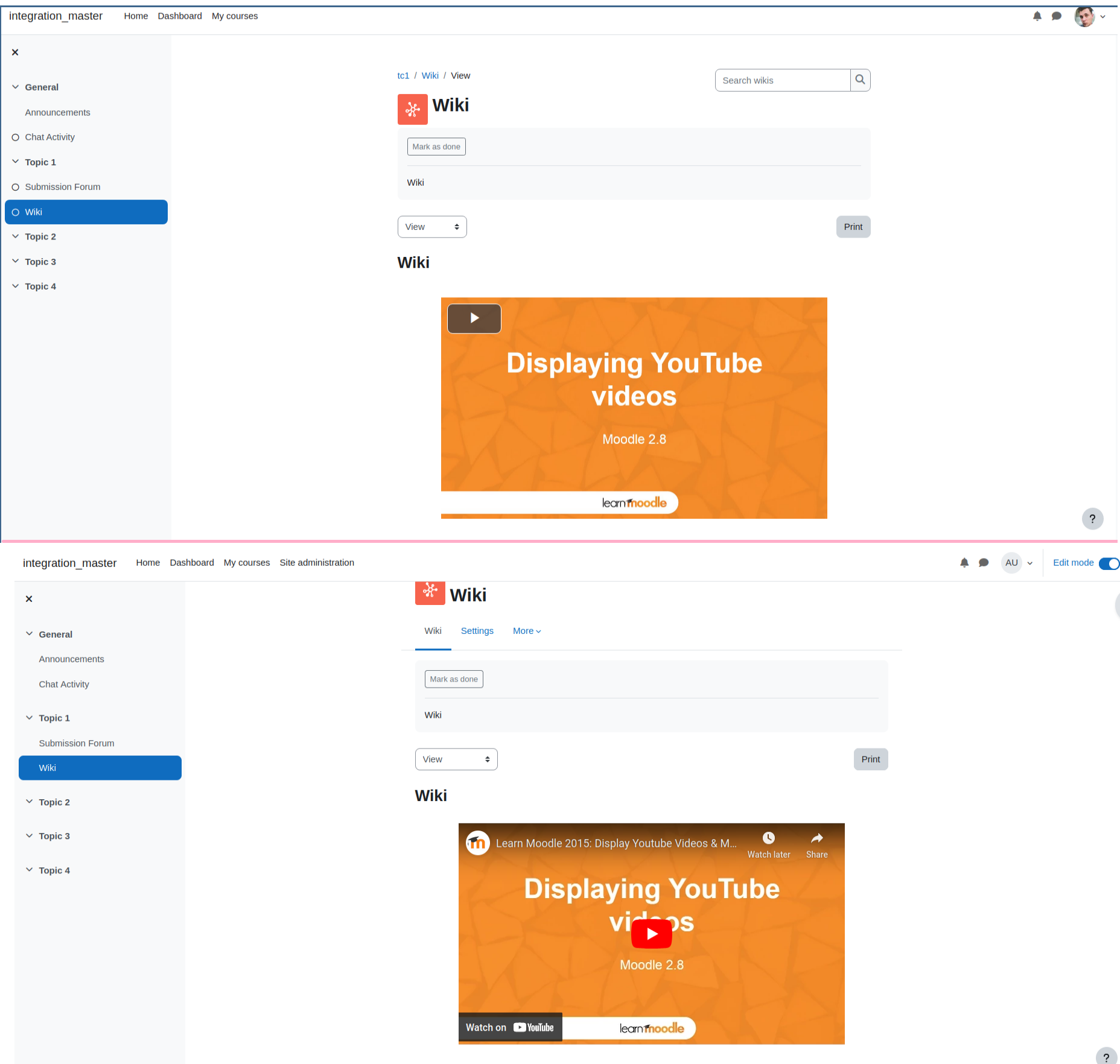Image resolution: width=1120 pixels, height=1064 pixels.
Task: Click Moodle channel logo on YouTube video
Action: click(x=477, y=843)
